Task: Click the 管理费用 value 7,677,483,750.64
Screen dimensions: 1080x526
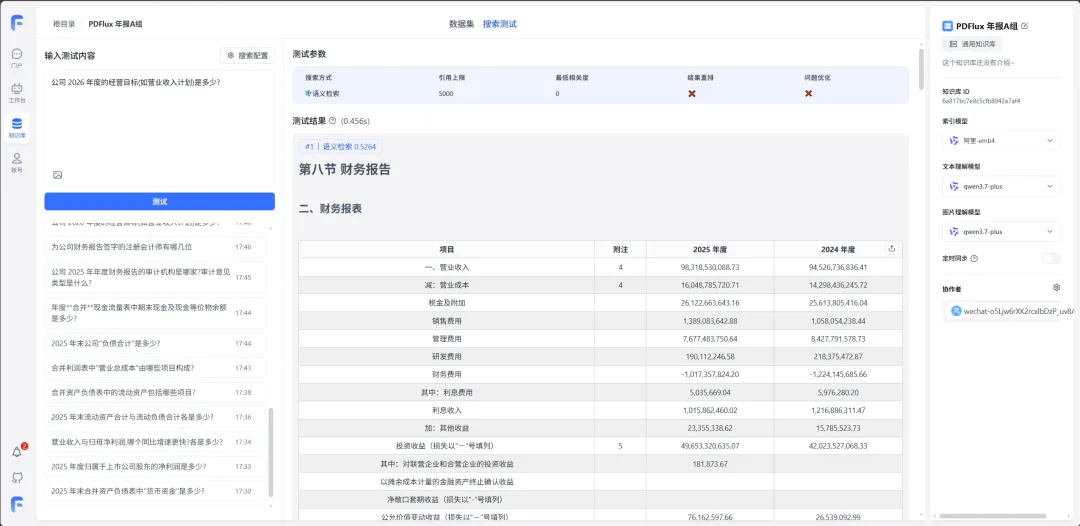Action: [708, 339]
